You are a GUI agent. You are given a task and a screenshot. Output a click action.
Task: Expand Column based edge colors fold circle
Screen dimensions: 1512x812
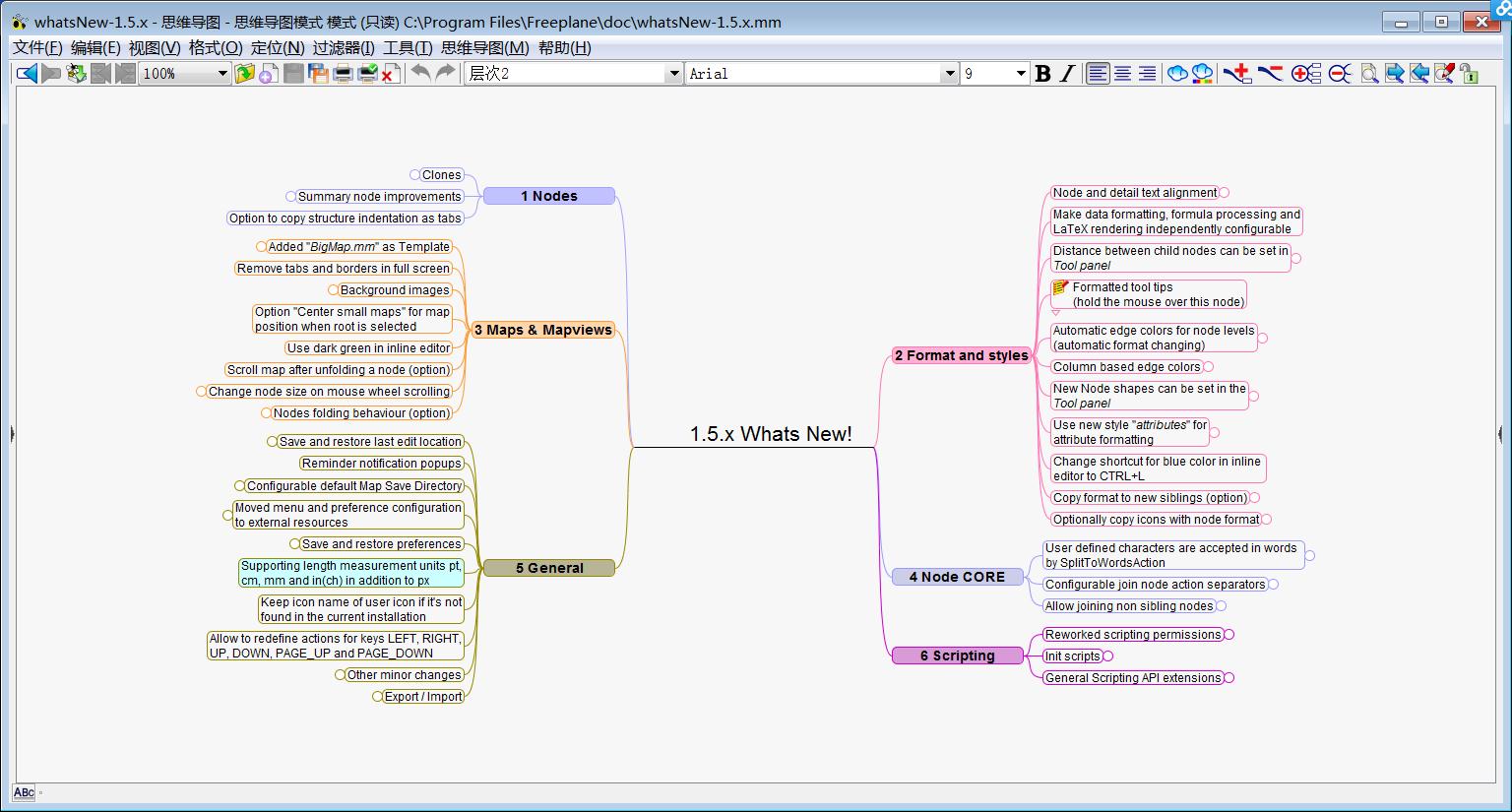coord(1209,367)
